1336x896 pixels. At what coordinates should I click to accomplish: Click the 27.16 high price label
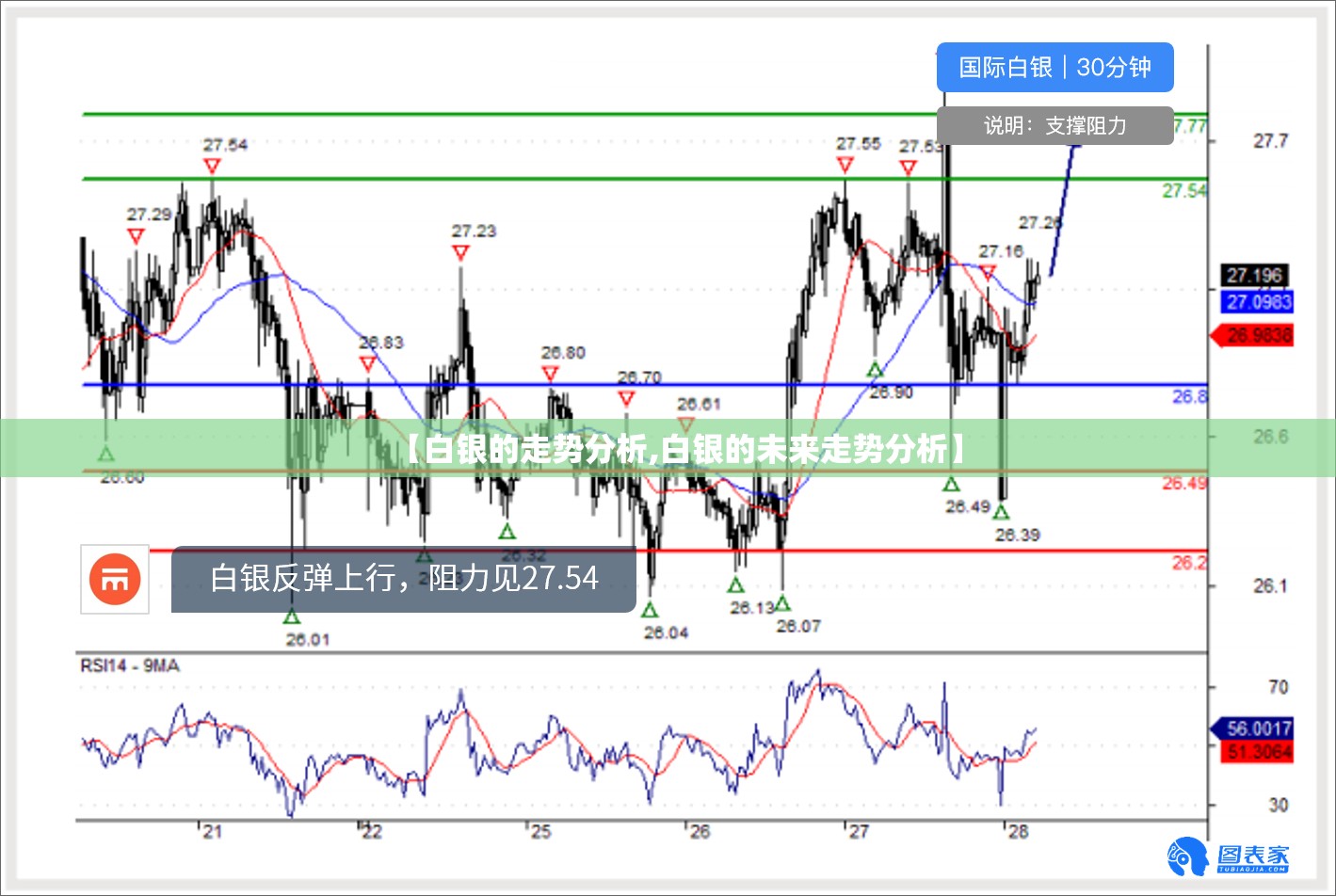pyautogui.click(x=1000, y=251)
